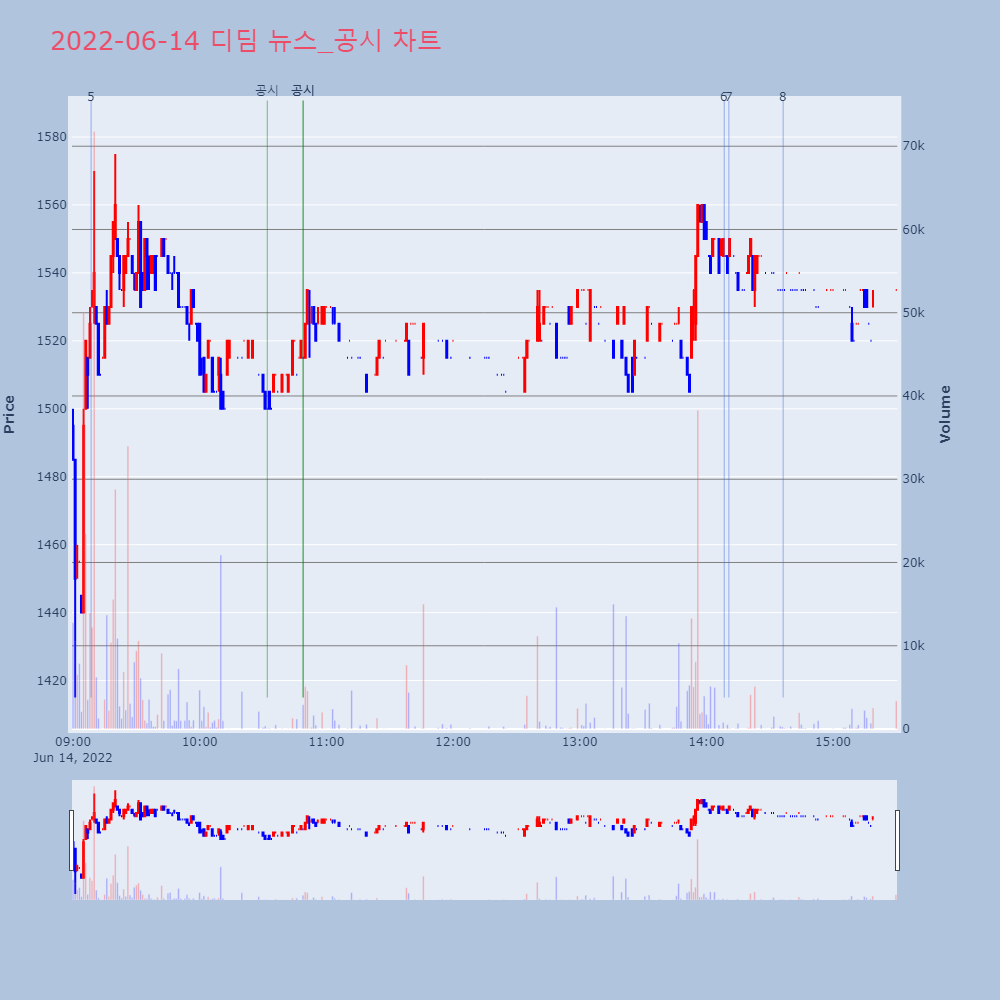
Task: Click the timeline marker labeled 5
Action: 91,97
